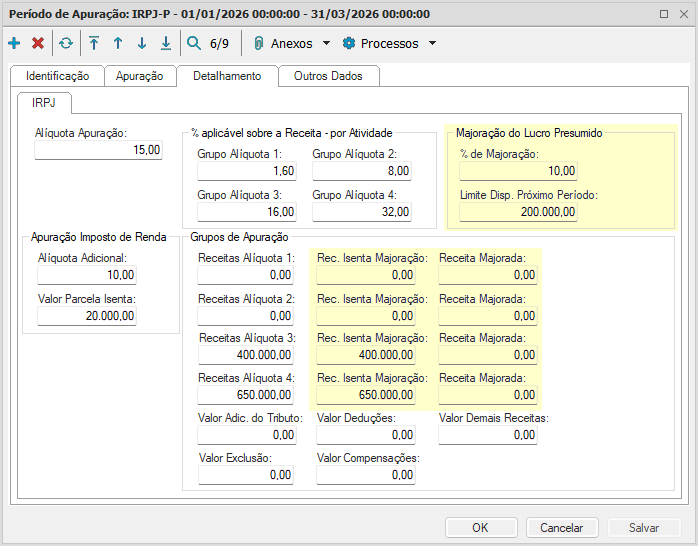Click the Grupo Alíquota 4 field
The width and height of the screenshot is (698, 546).
click(361, 212)
